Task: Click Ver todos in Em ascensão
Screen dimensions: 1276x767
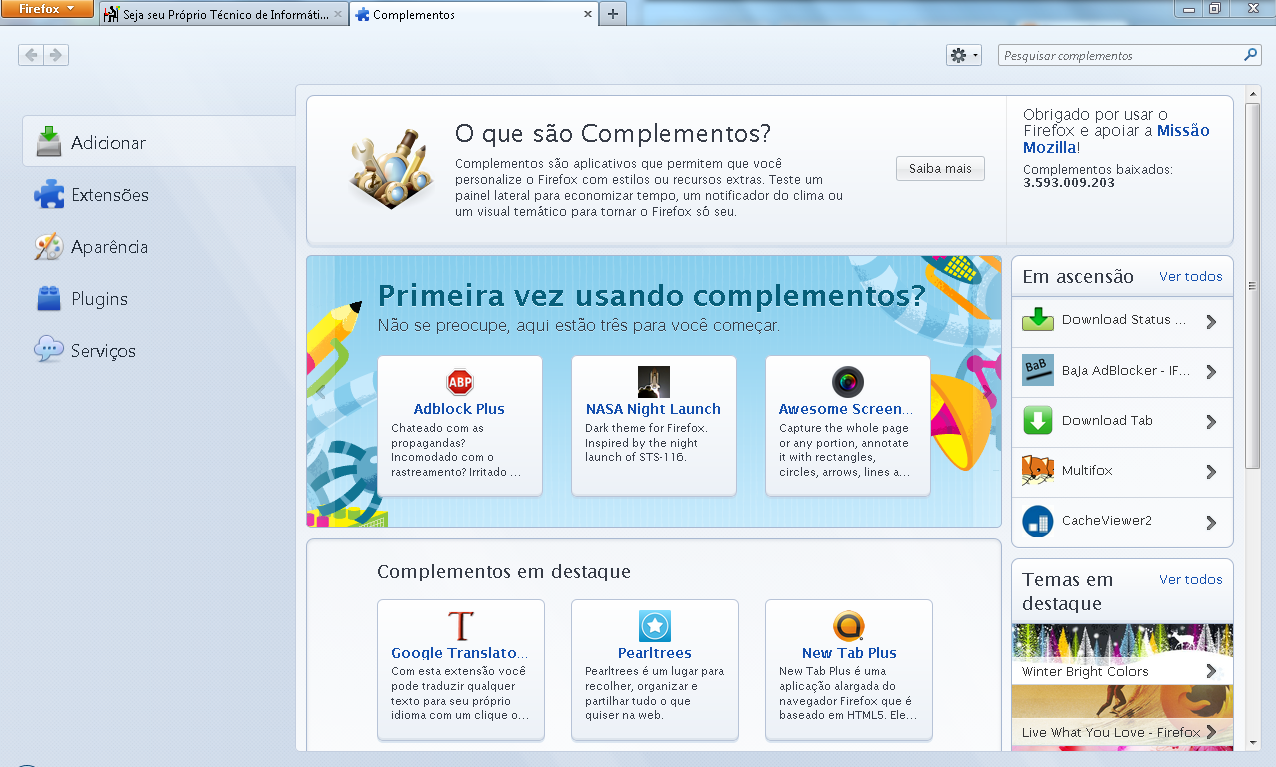Action: tap(1190, 276)
